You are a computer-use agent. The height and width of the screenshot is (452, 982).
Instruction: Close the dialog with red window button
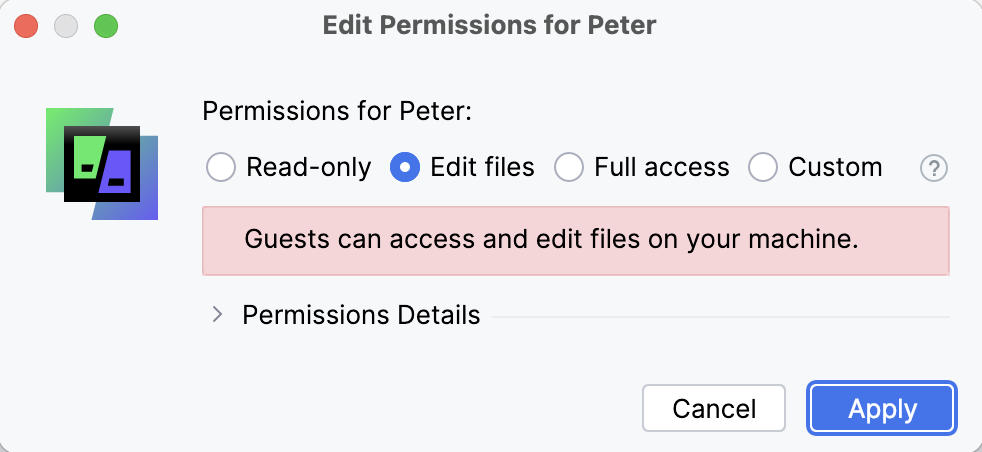pyautogui.click(x=27, y=25)
